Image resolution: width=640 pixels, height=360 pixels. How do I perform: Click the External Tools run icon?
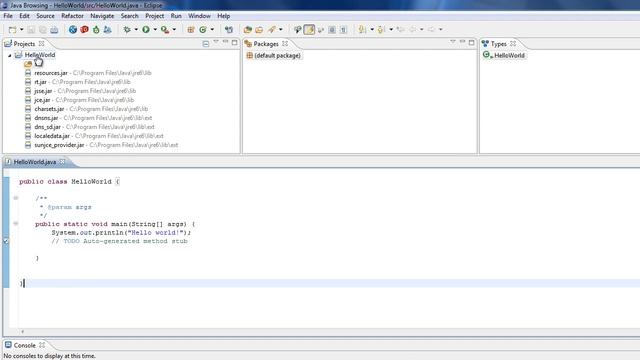(x=165, y=29)
